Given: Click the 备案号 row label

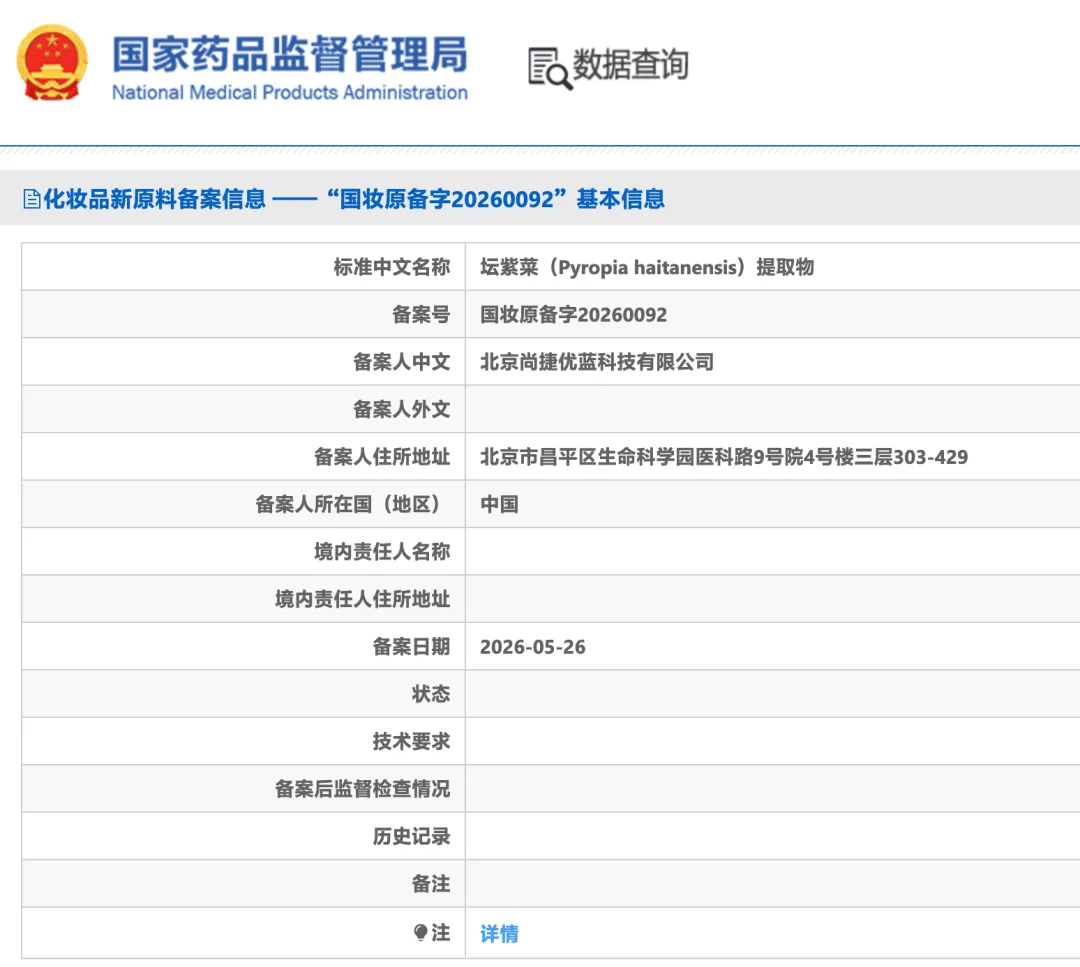Looking at the screenshot, I should coord(421,315).
